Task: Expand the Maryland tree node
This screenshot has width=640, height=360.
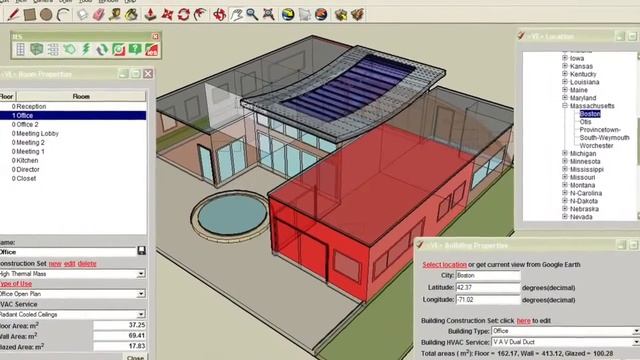Action: click(x=565, y=98)
